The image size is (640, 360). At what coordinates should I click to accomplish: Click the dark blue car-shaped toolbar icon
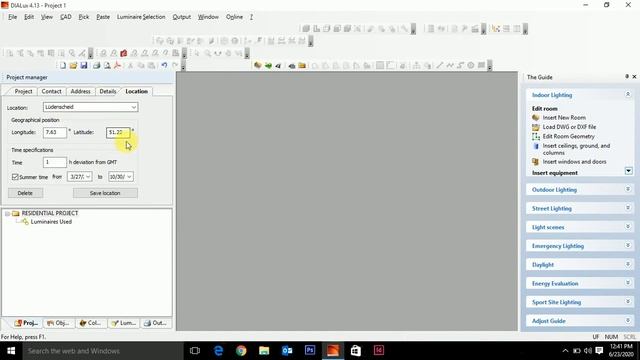coord(292,65)
